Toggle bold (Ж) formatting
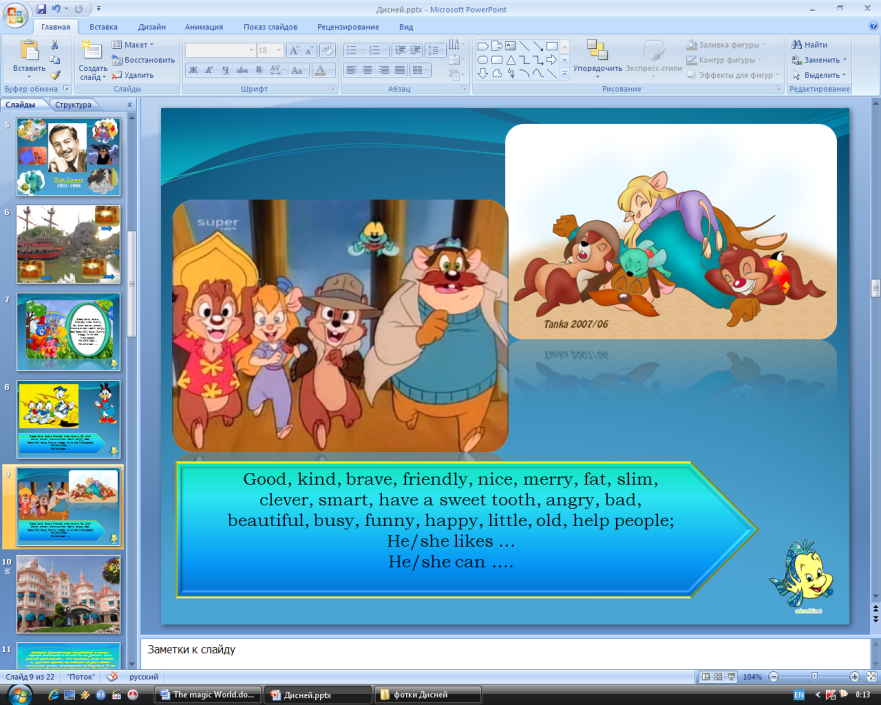This screenshot has height=705, width=881. pos(193,70)
